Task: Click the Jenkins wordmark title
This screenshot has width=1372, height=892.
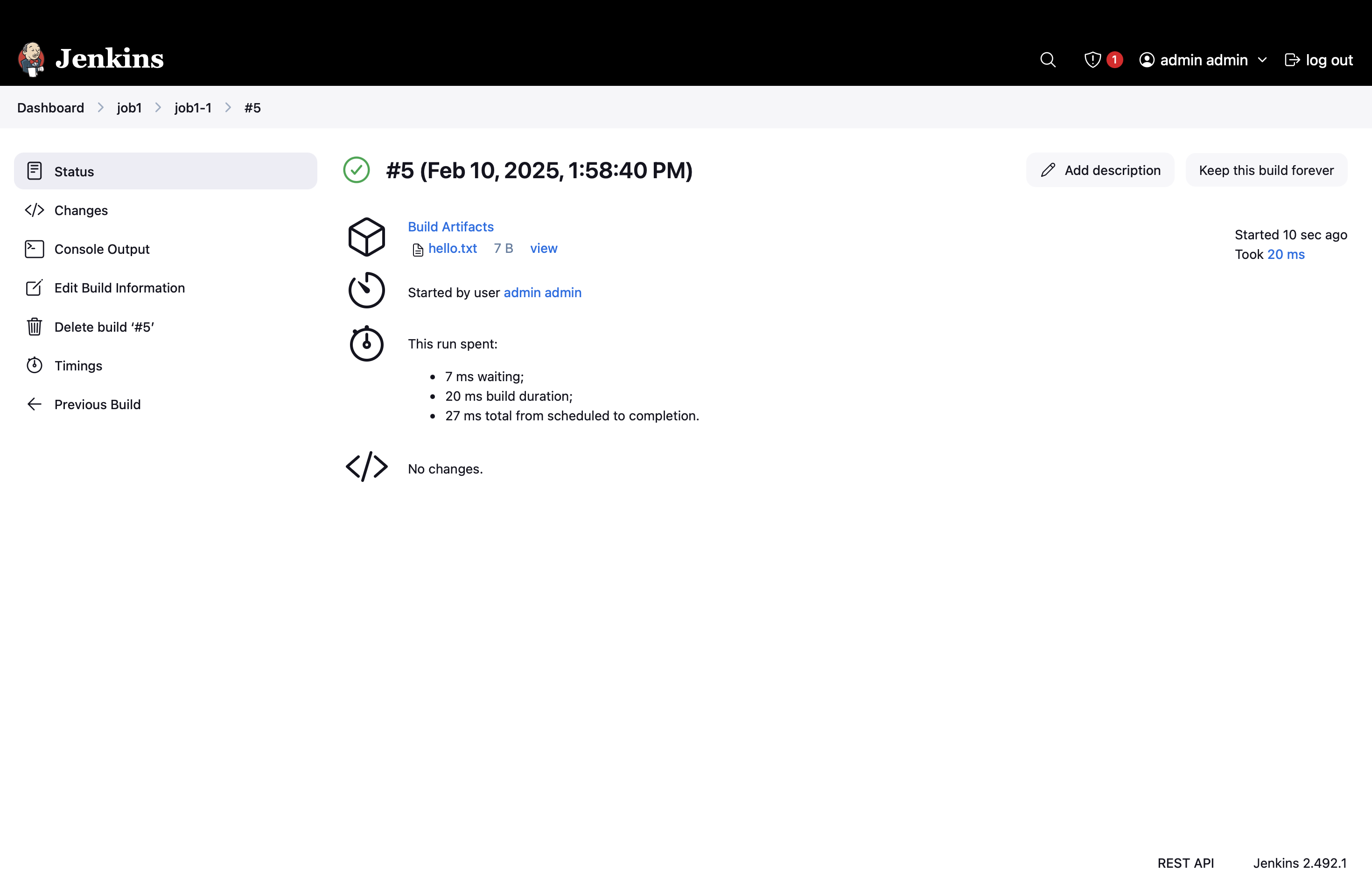Action: pos(110,59)
